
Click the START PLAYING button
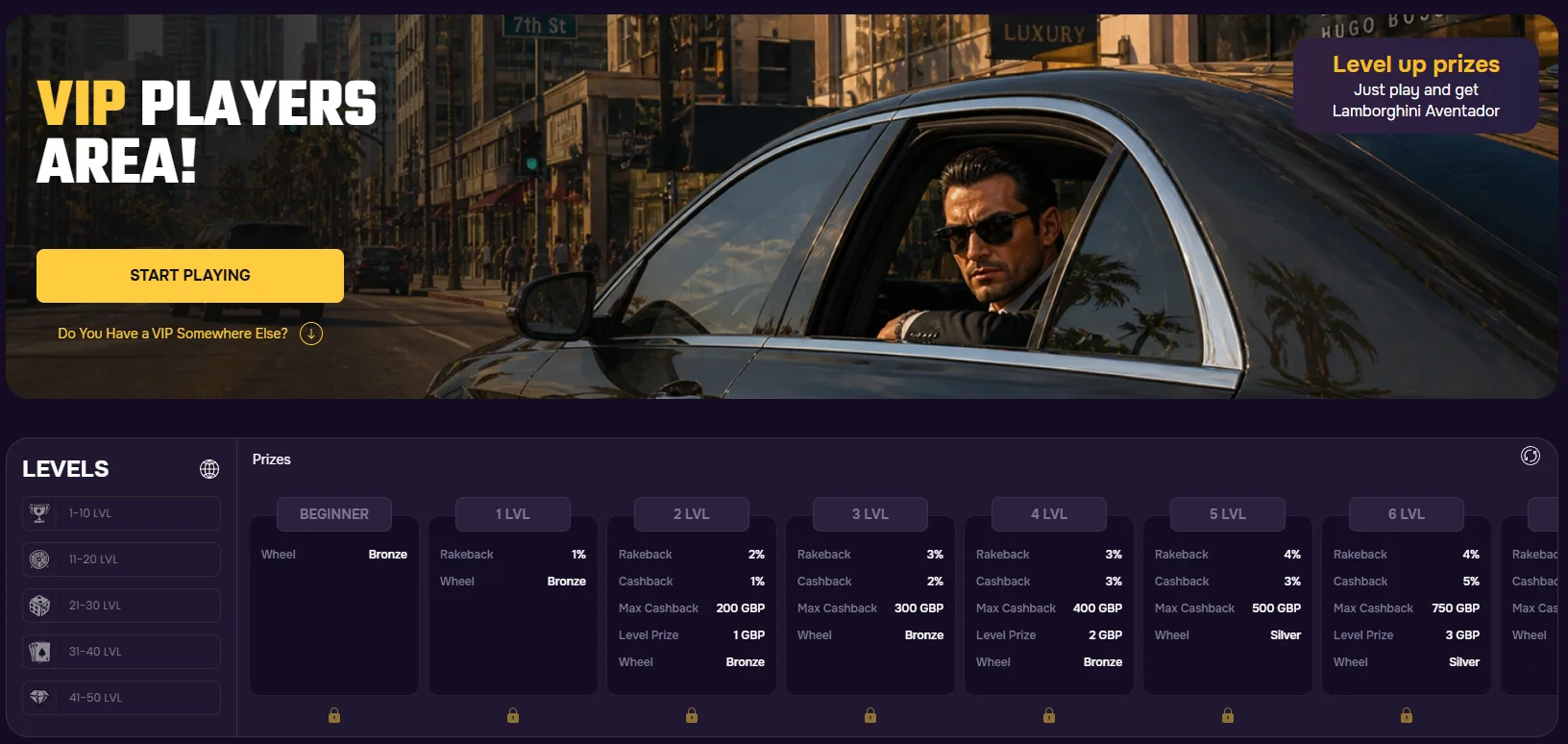[190, 276]
